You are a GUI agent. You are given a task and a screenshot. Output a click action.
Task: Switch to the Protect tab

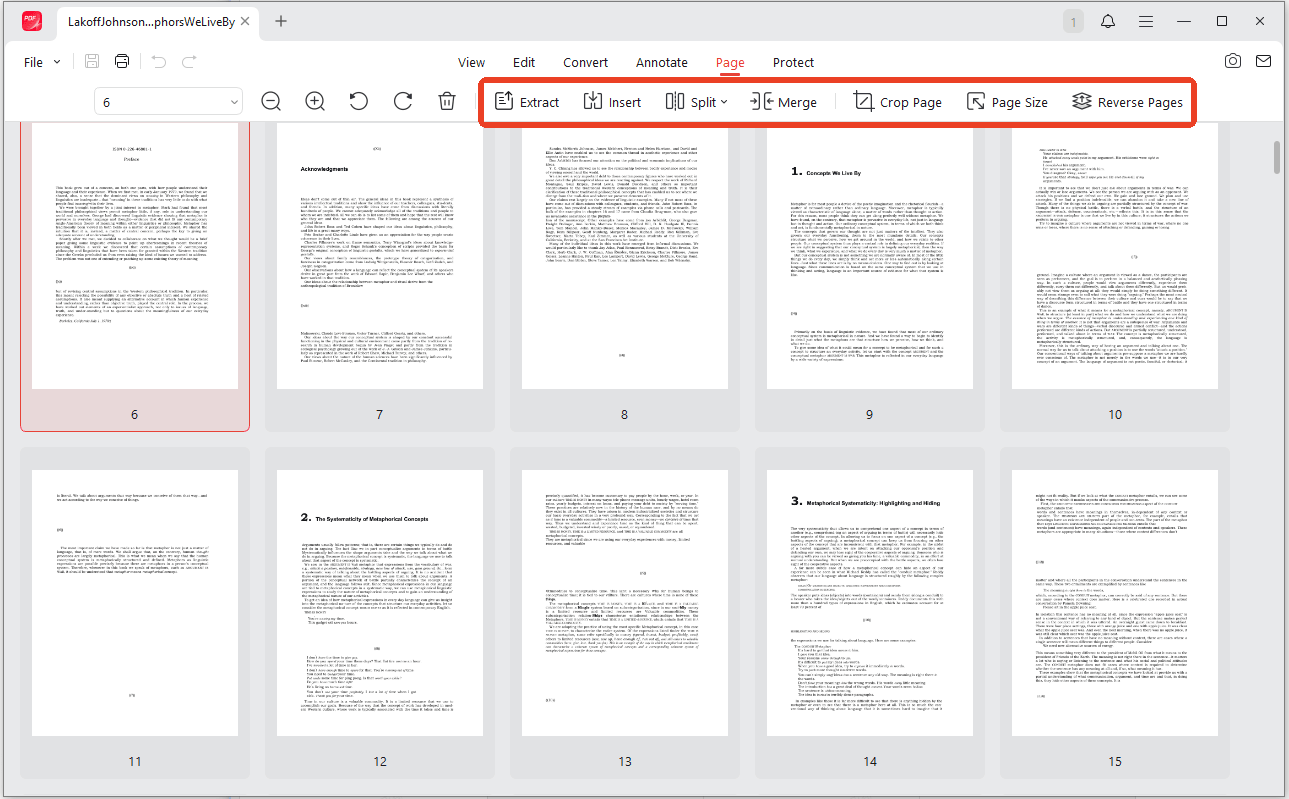pos(793,62)
